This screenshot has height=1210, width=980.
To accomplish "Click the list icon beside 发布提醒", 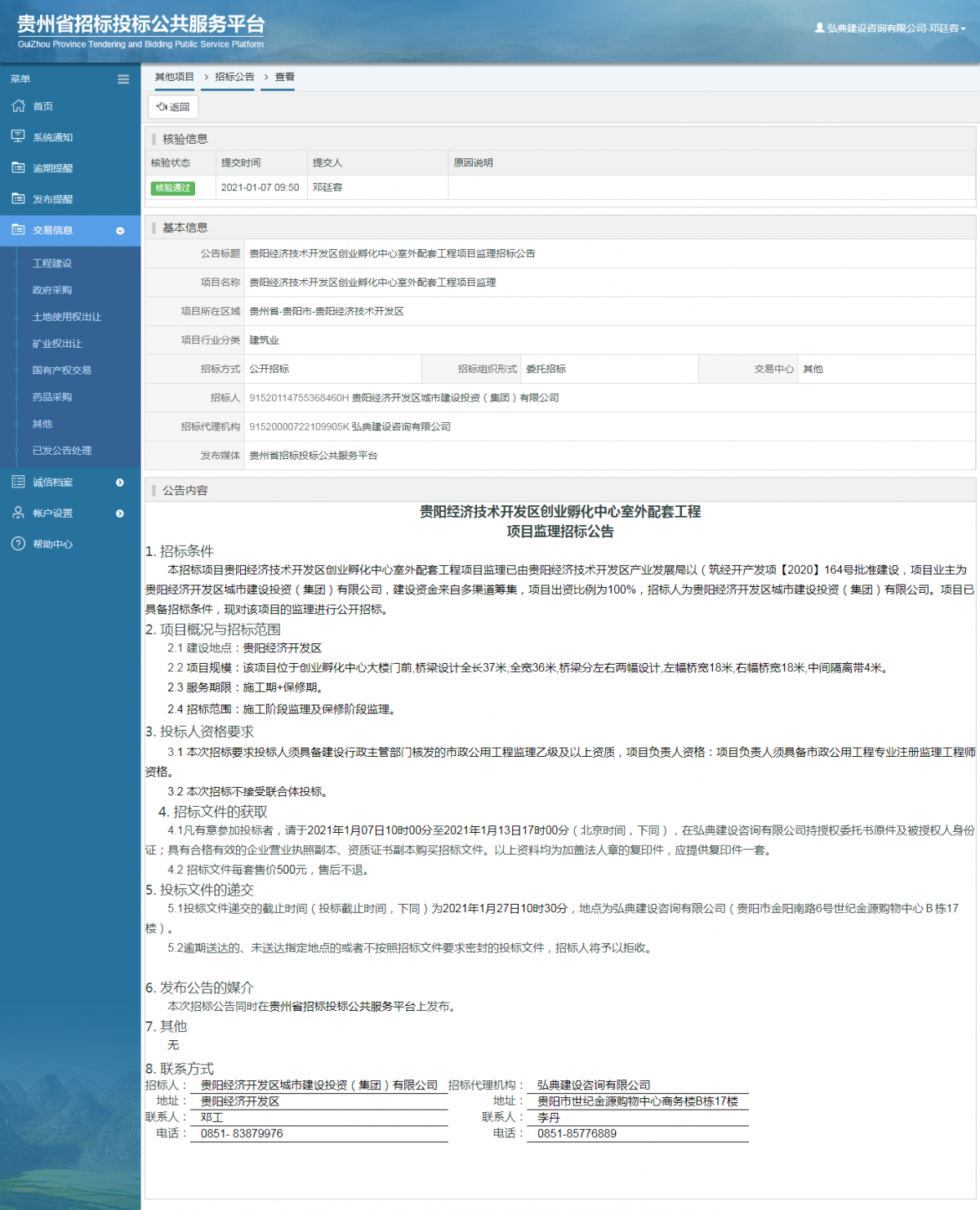I will 18,198.
